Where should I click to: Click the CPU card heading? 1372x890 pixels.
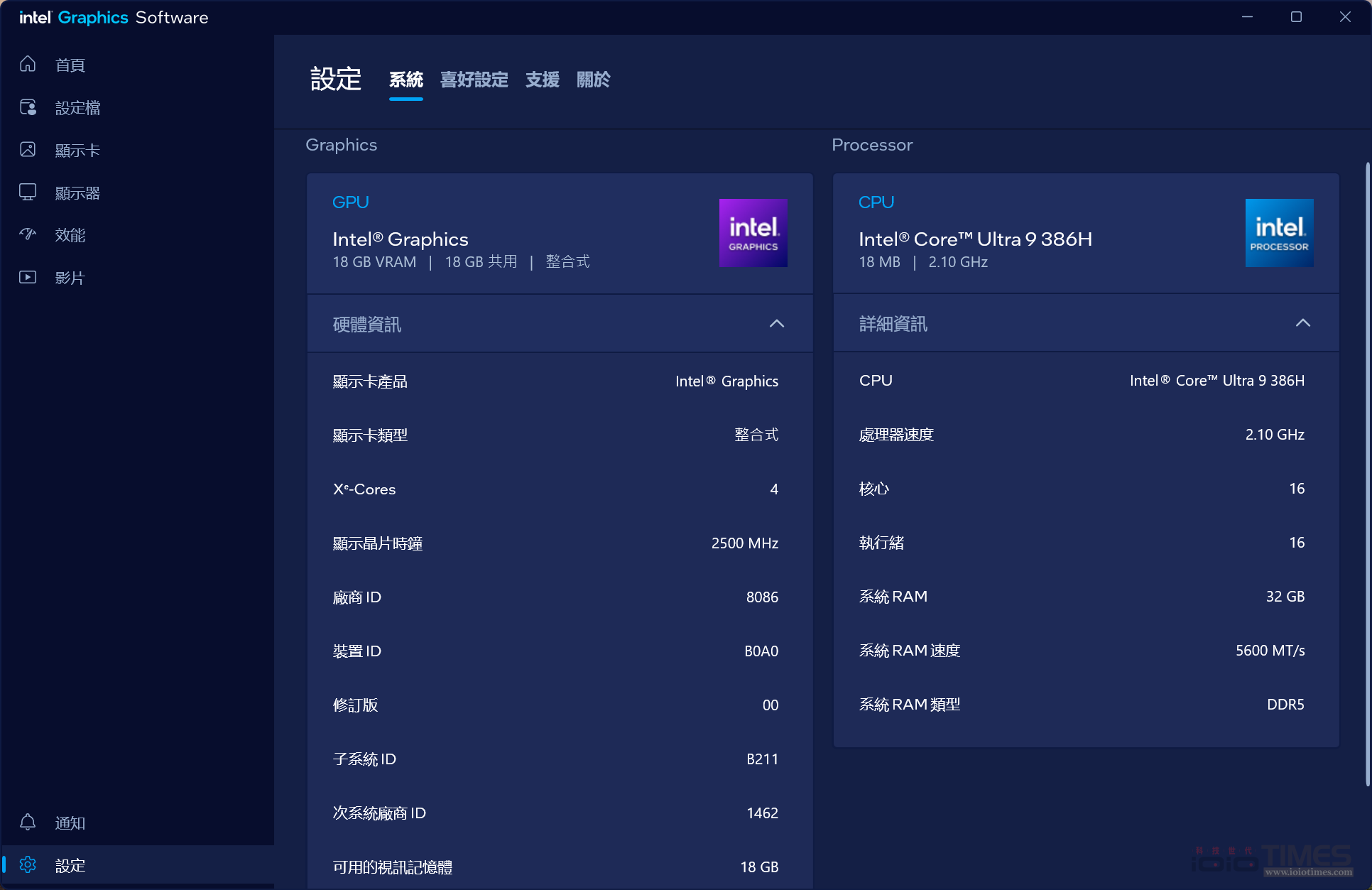[876, 202]
